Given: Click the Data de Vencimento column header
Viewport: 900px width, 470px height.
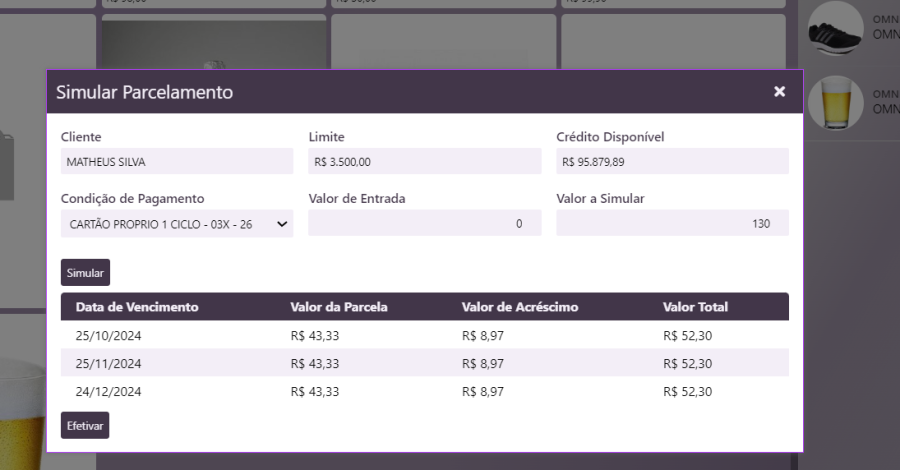Looking at the screenshot, I should point(137,307).
